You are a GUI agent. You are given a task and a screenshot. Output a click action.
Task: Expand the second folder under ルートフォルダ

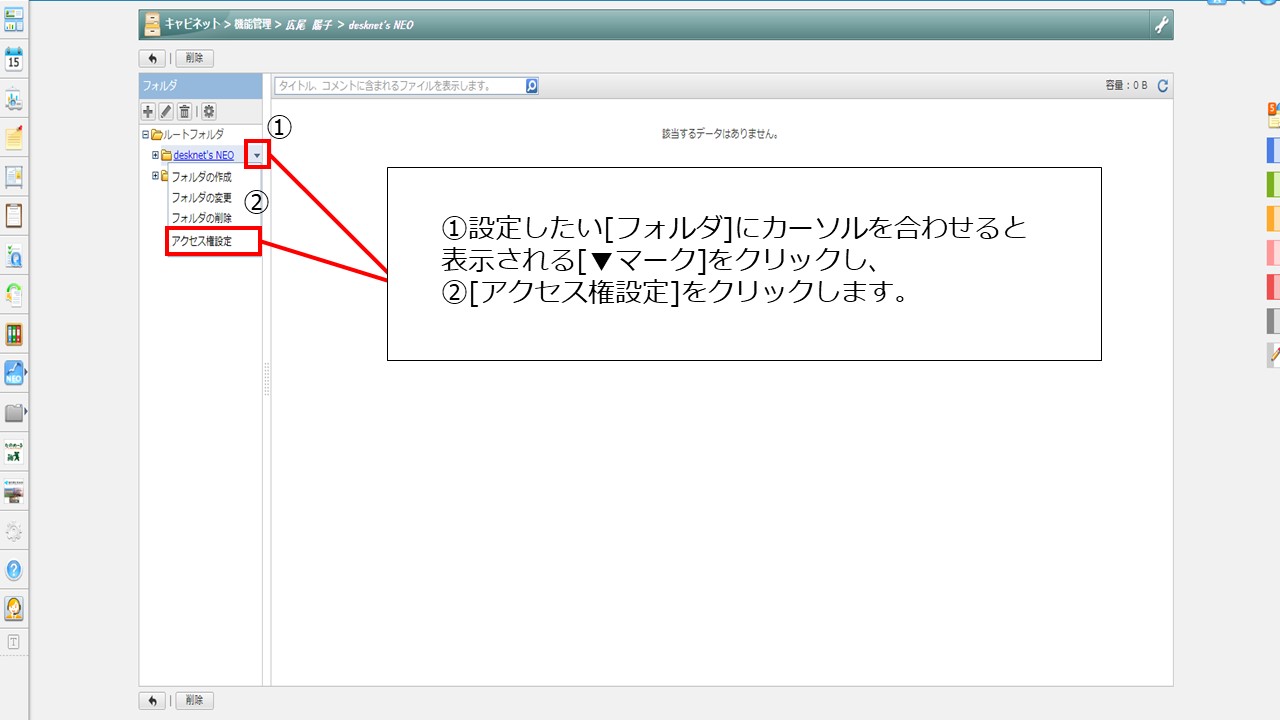pyautogui.click(x=155, y=176)
